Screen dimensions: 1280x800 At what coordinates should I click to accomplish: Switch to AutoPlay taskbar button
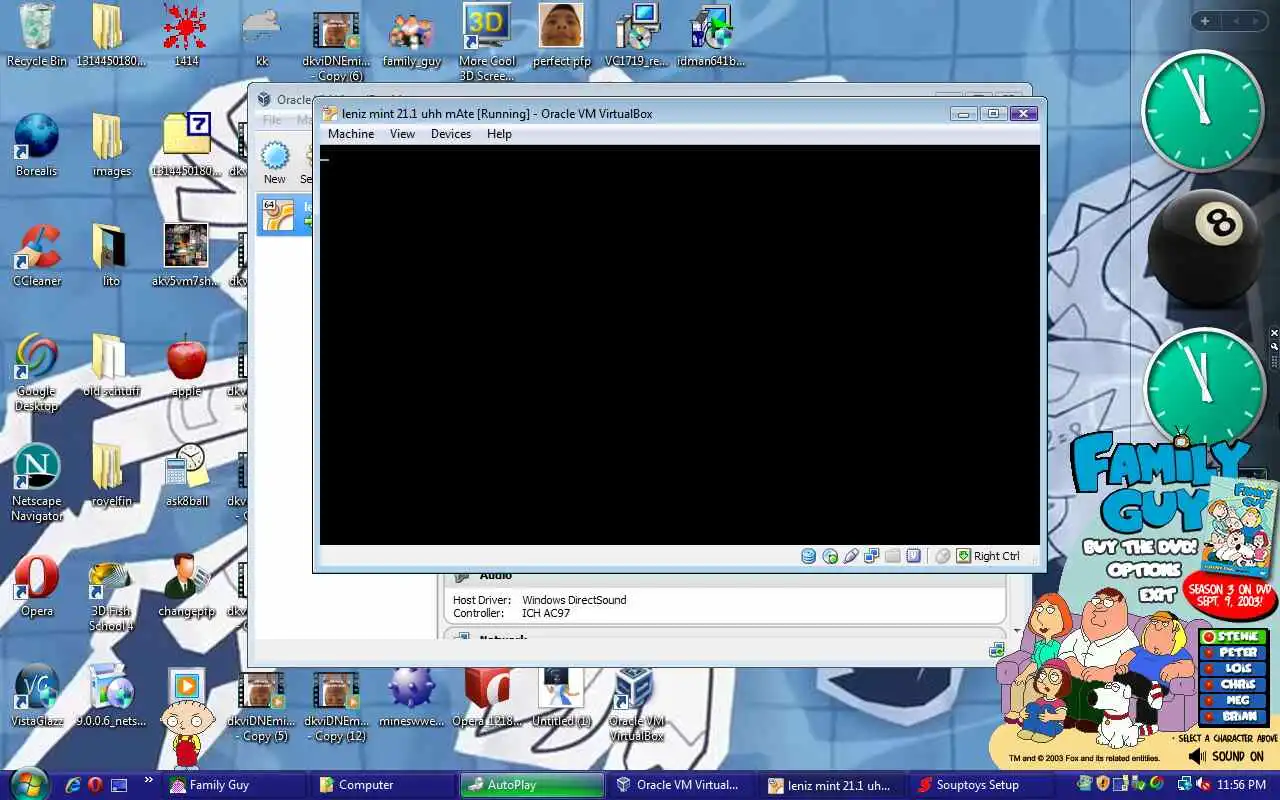(532, 785)
